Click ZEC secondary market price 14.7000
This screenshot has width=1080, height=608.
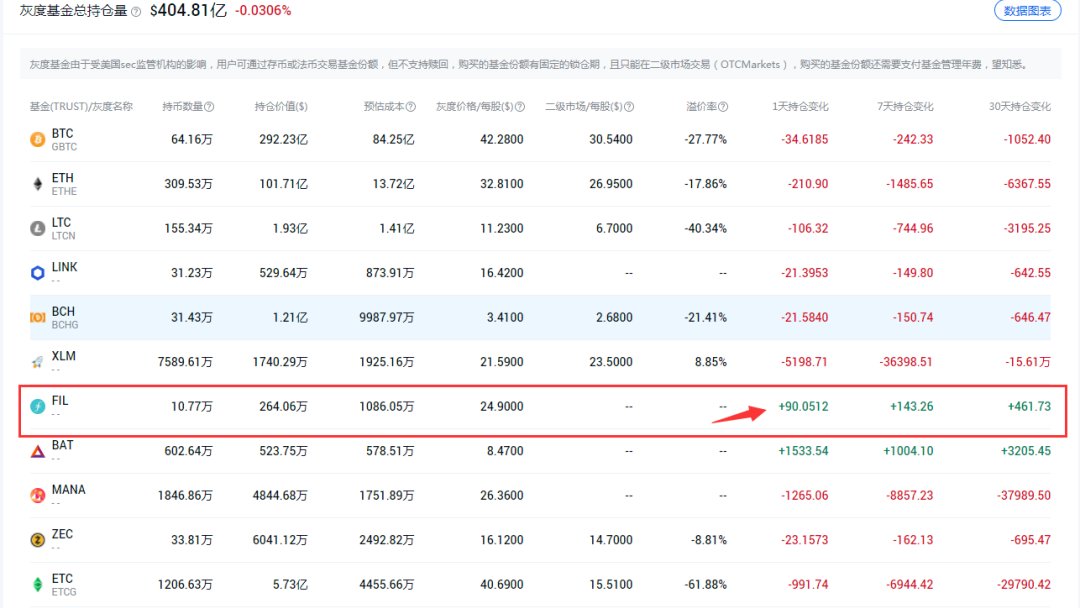(610, 541)
